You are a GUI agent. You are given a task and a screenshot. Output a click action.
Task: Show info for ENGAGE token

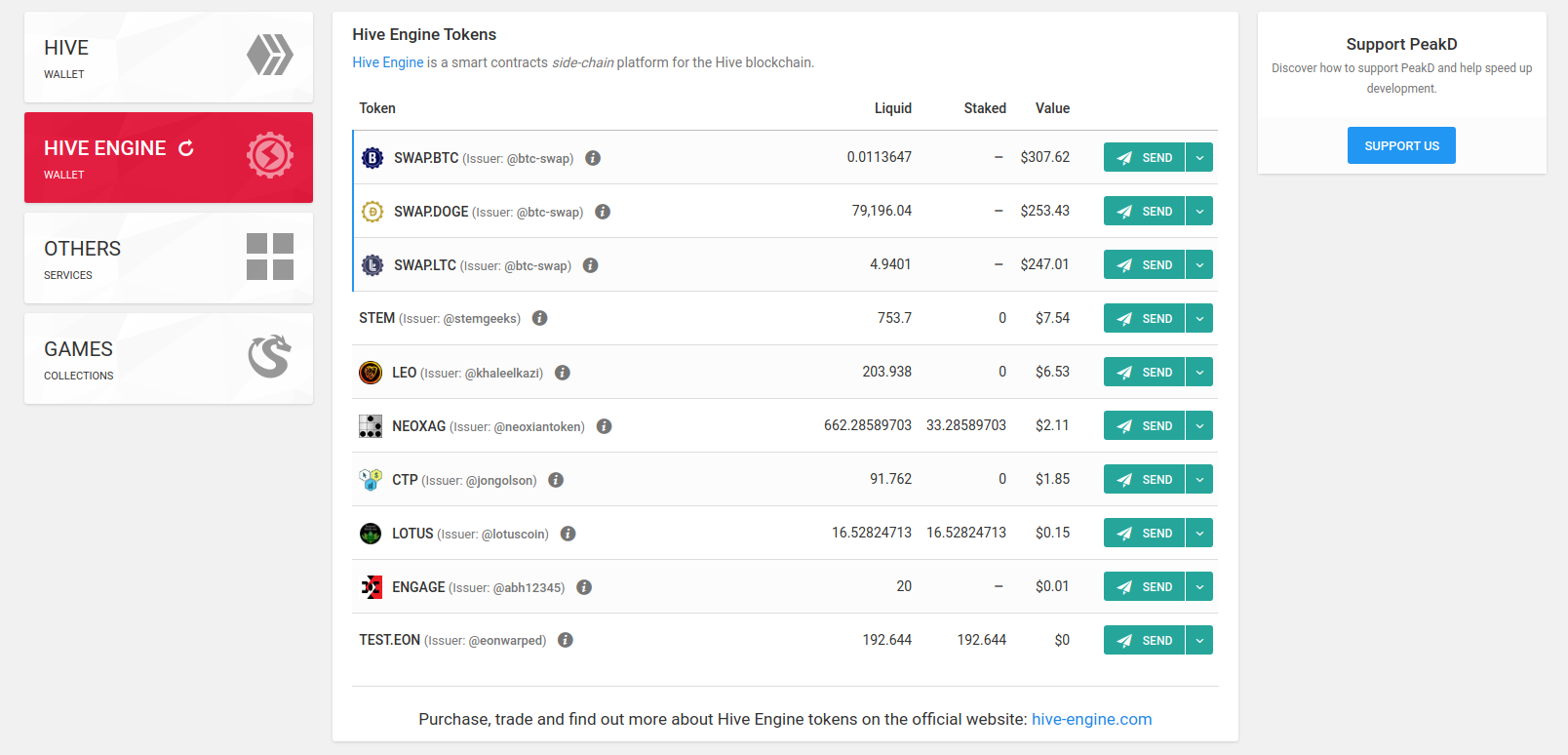(x=584, y=587)
